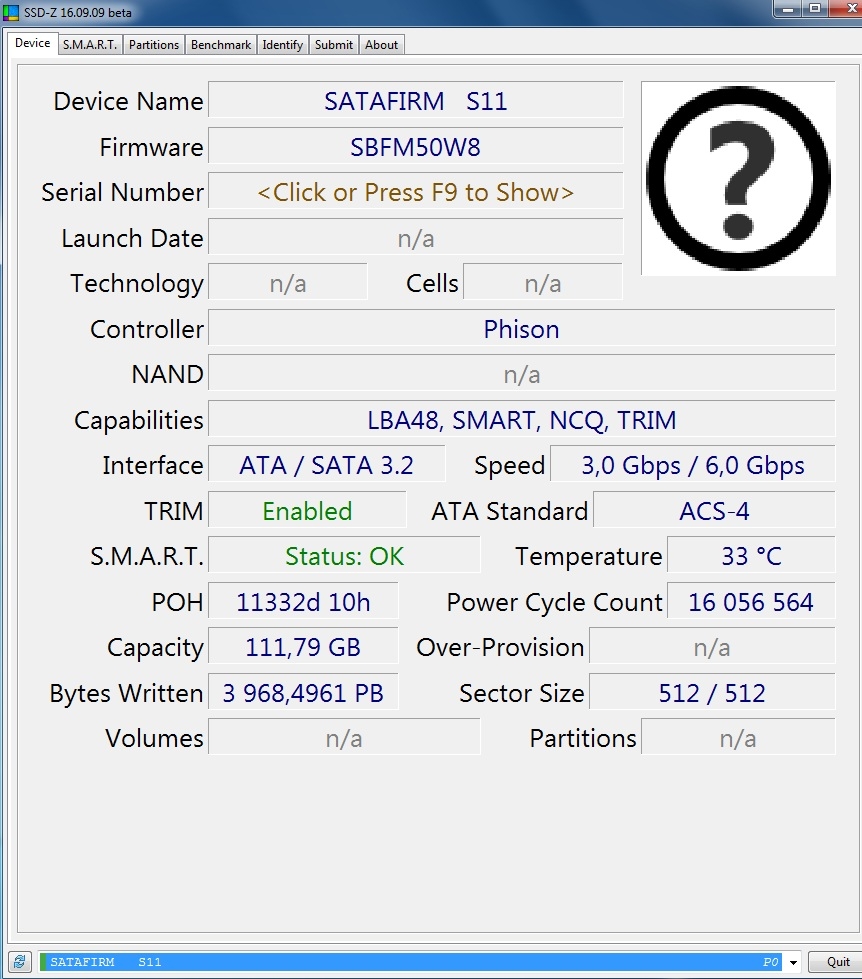
Task: Click the unknown device question mark image
Action: (738, 178)
